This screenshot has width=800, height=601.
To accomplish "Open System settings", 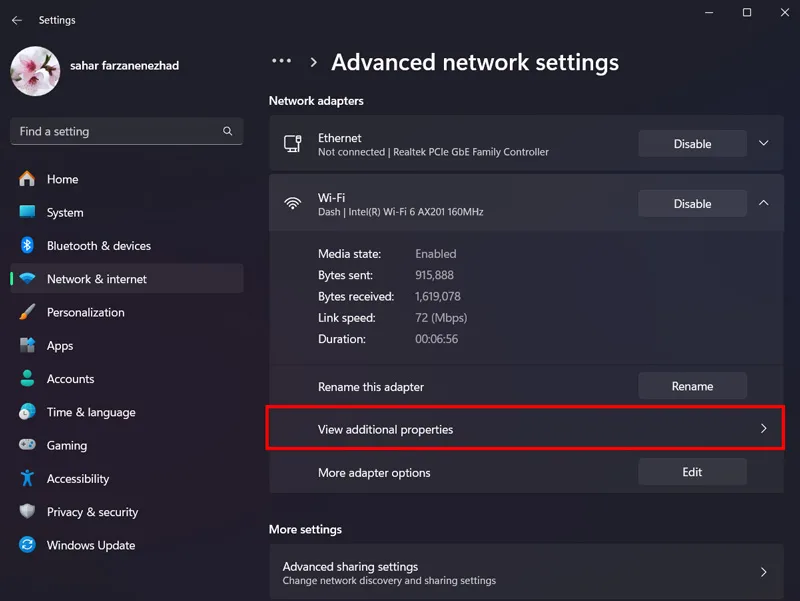I will 127,212.
